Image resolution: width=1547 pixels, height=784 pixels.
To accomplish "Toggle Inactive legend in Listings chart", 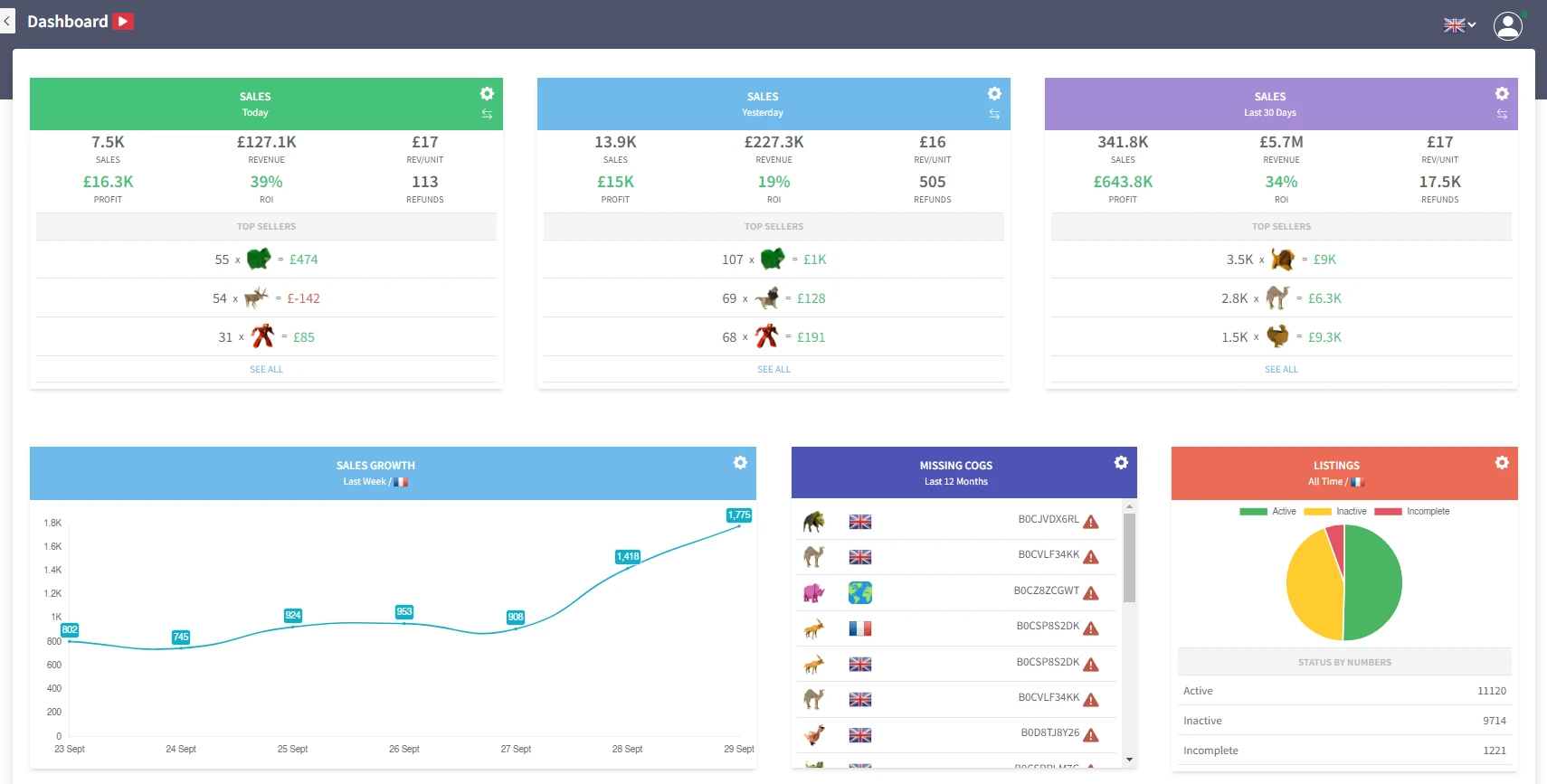I will pyautogui.click(x=1335, y=512).
